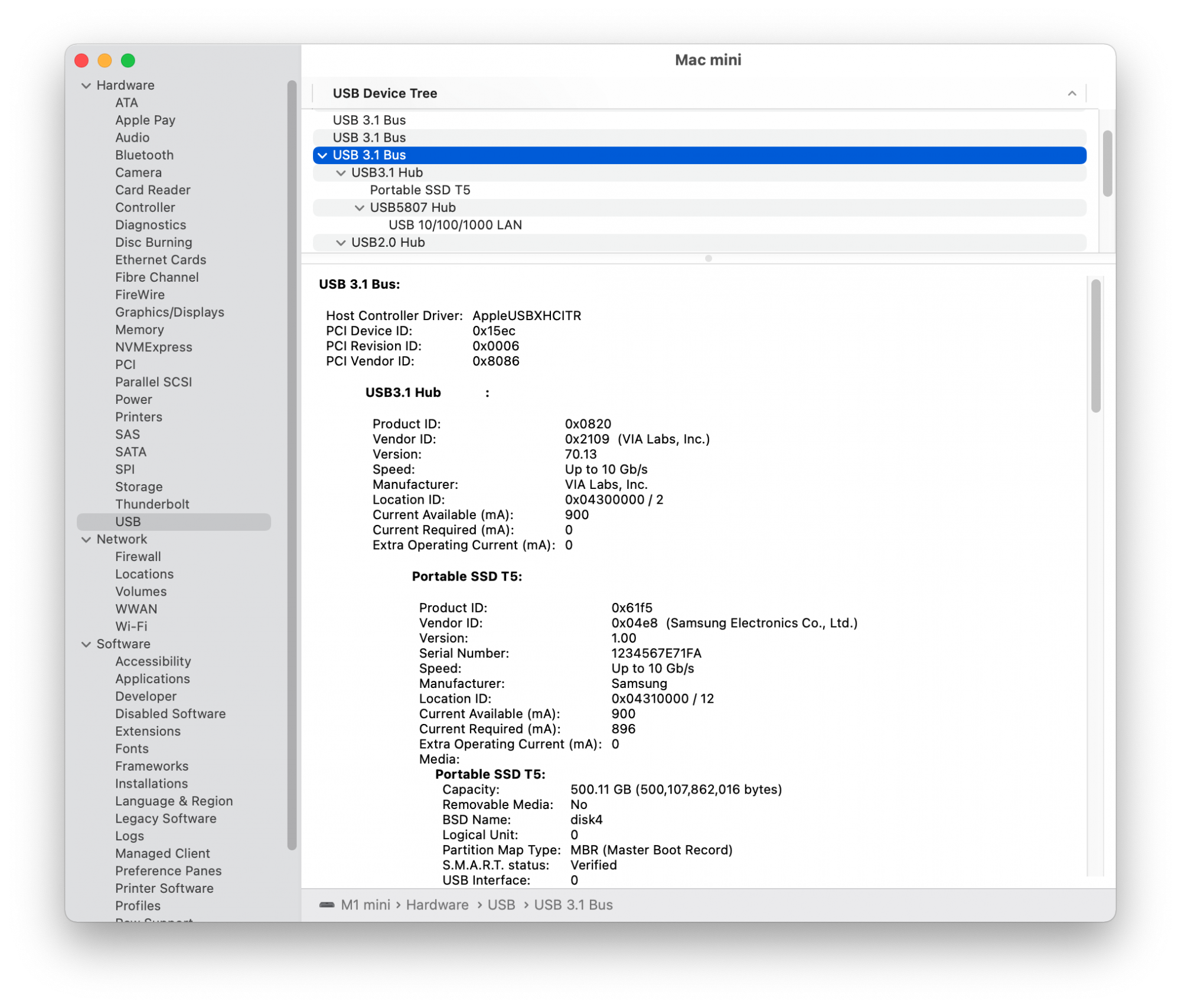The image size is (1181, 1008).
Task: Click Hardware in the bottom path bar
Action: click(437, 905)
